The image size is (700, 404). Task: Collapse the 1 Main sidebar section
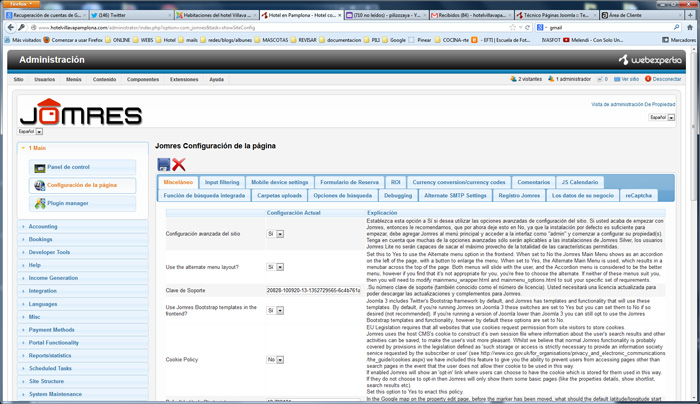point(83,148)
